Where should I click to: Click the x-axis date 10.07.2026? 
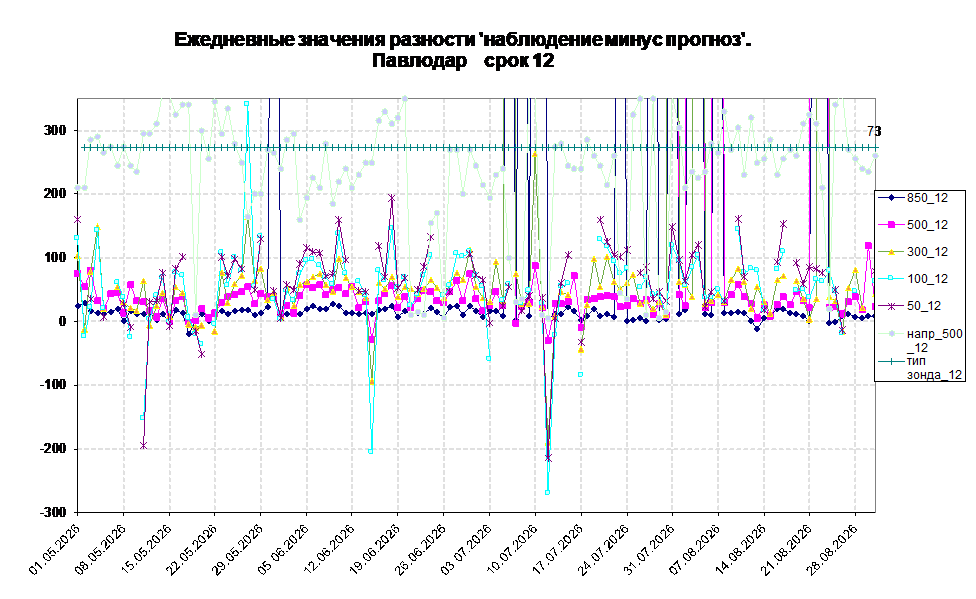[x=514, y=549]
